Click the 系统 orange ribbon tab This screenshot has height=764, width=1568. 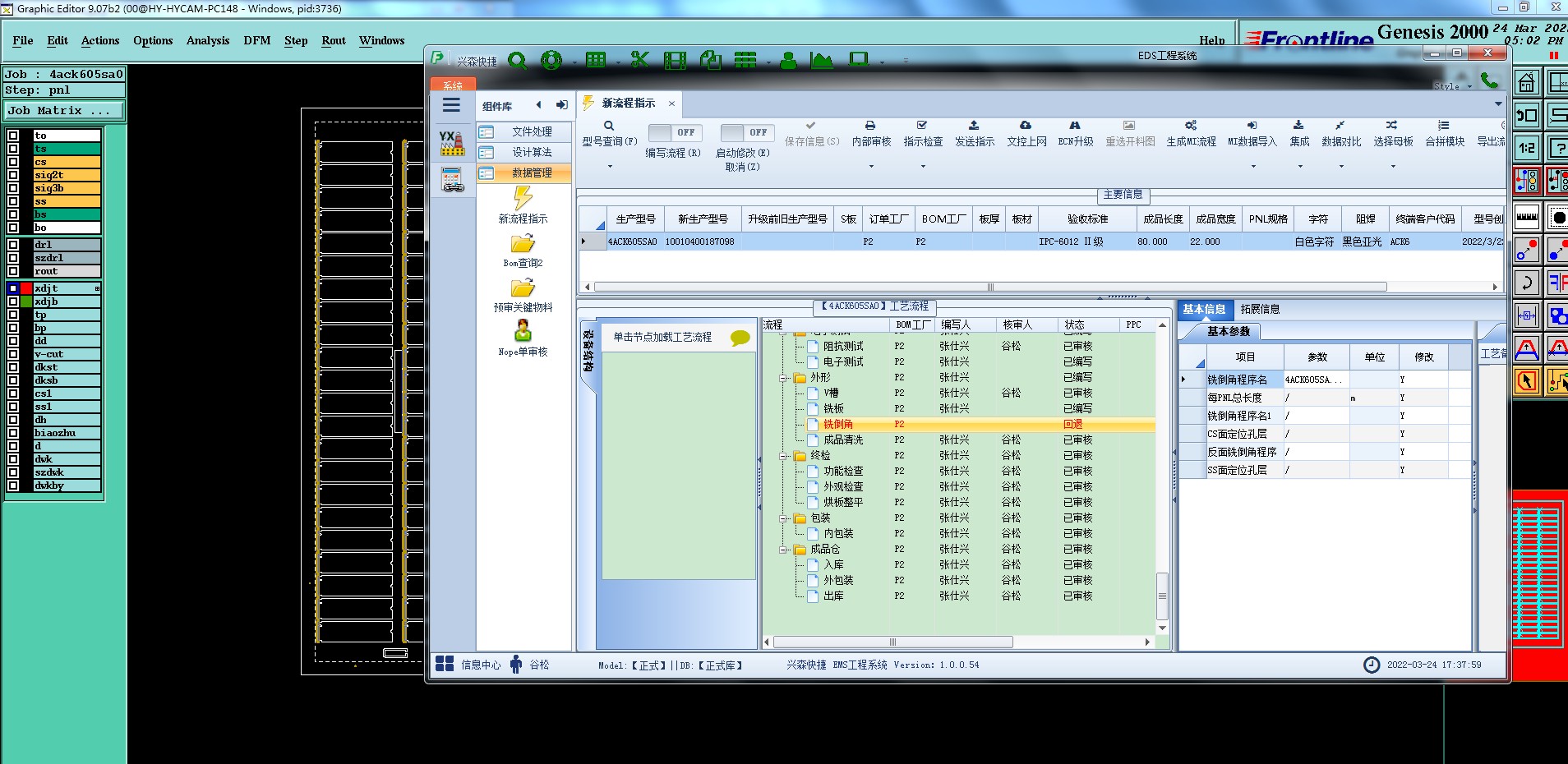[x=453, y=85]
